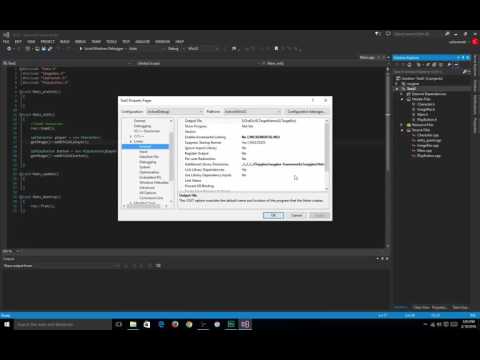The height and width of the screenshot is (360, 480).
Task: Open the Store icon in the taskbar
Action: click(x=147, y=324)
